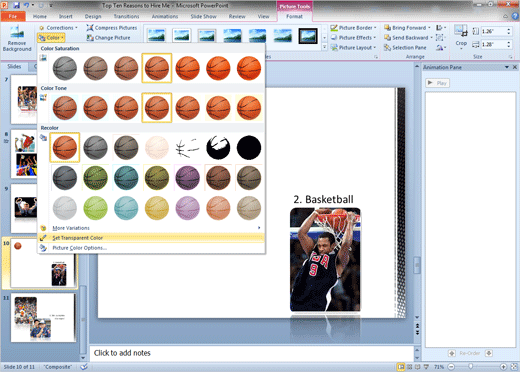
Task: Select the black double-frame picture style
Action: [308, 36]
